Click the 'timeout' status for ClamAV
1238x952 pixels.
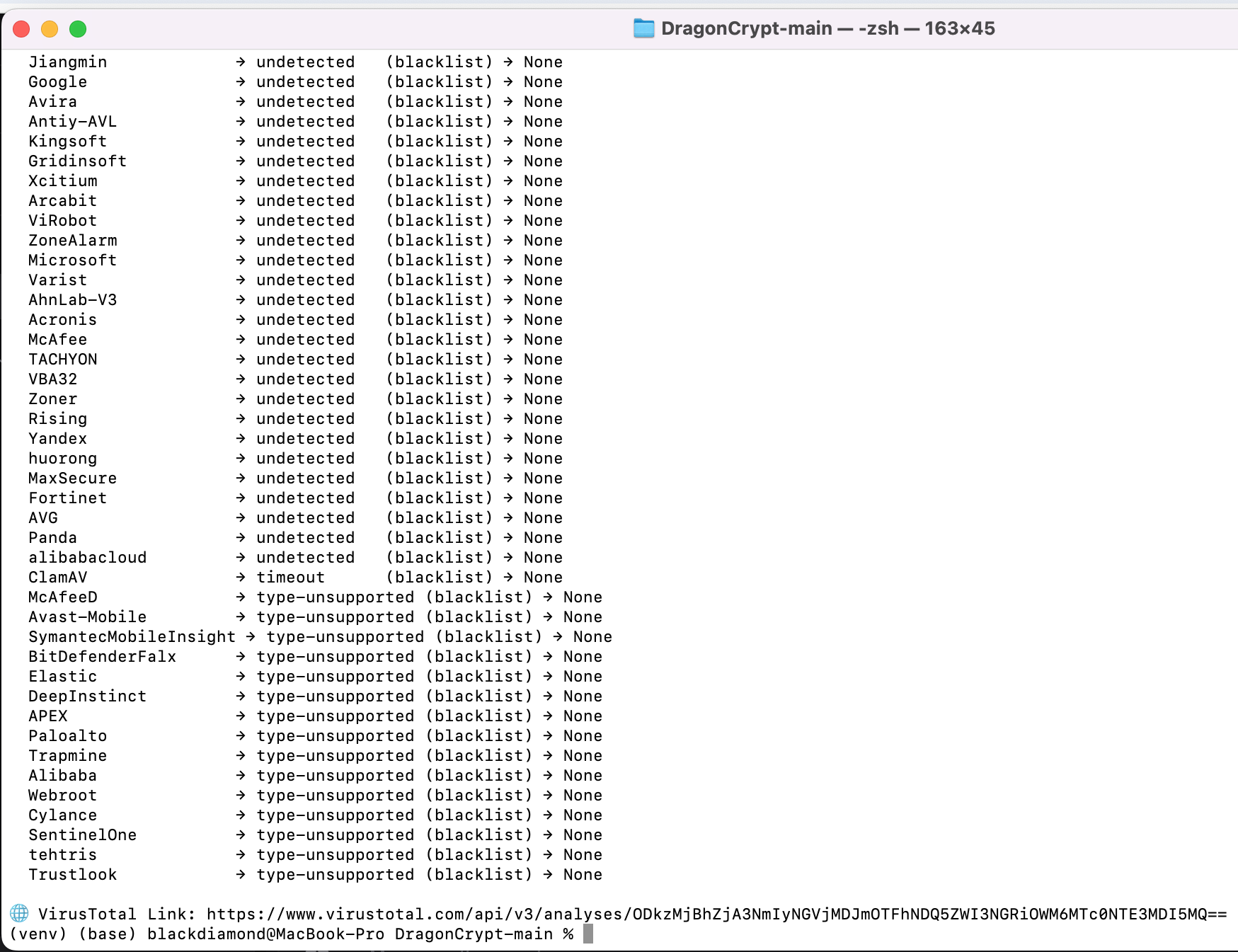point(291,578)
